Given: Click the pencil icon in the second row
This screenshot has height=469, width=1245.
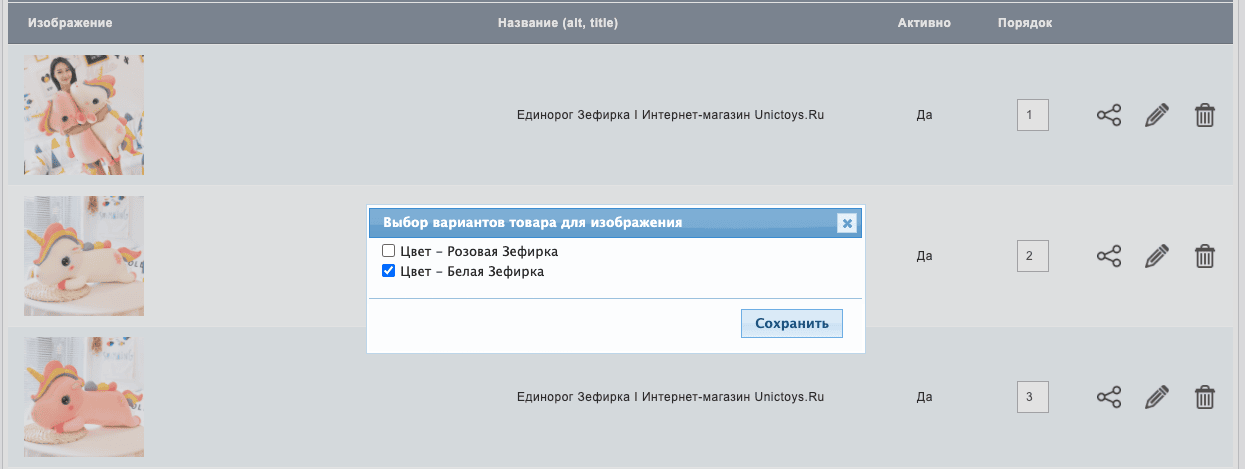Looking at the screenshot, I should tap(1156, 256).
